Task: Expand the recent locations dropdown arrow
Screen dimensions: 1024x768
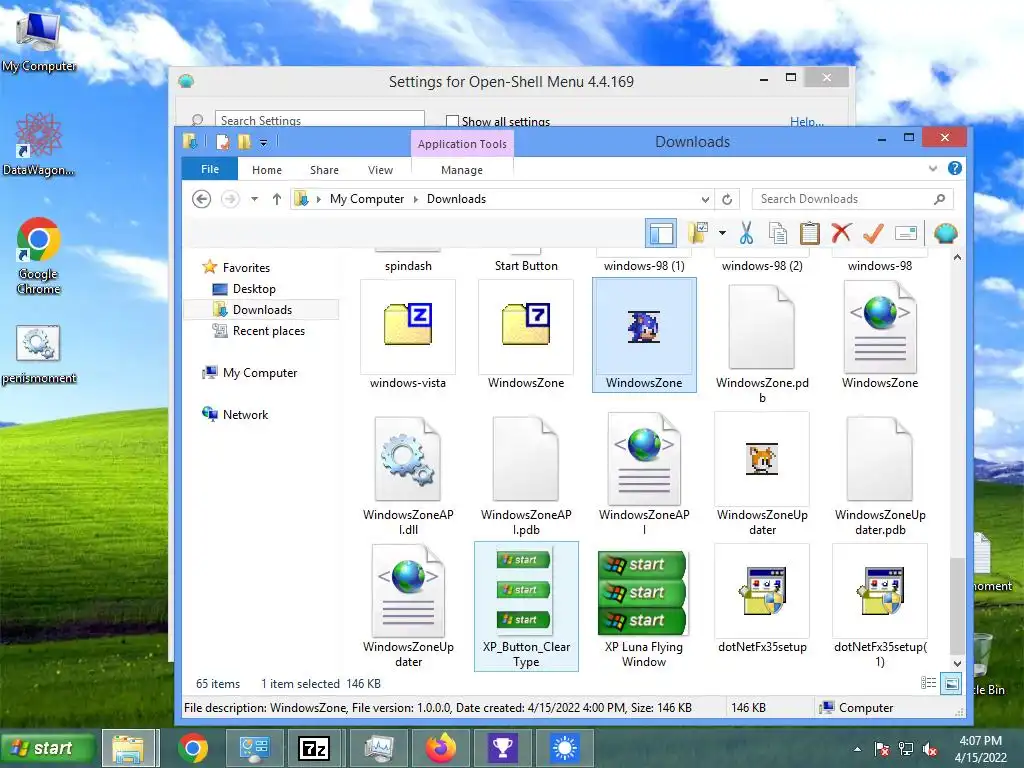Action: click(254, 199)
